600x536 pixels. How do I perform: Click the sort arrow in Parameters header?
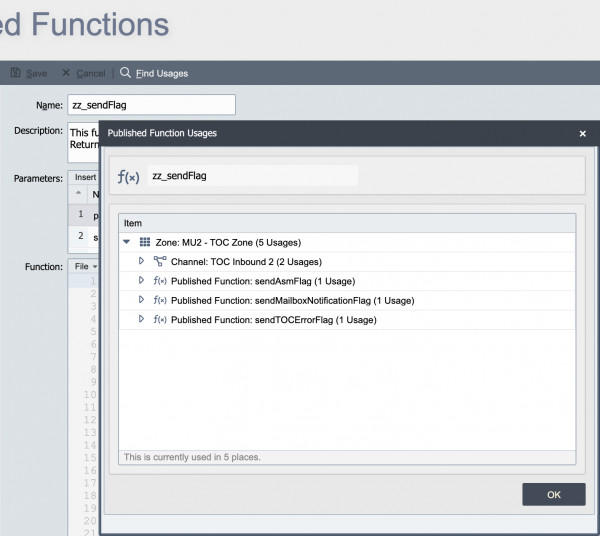tap(78, 192)
